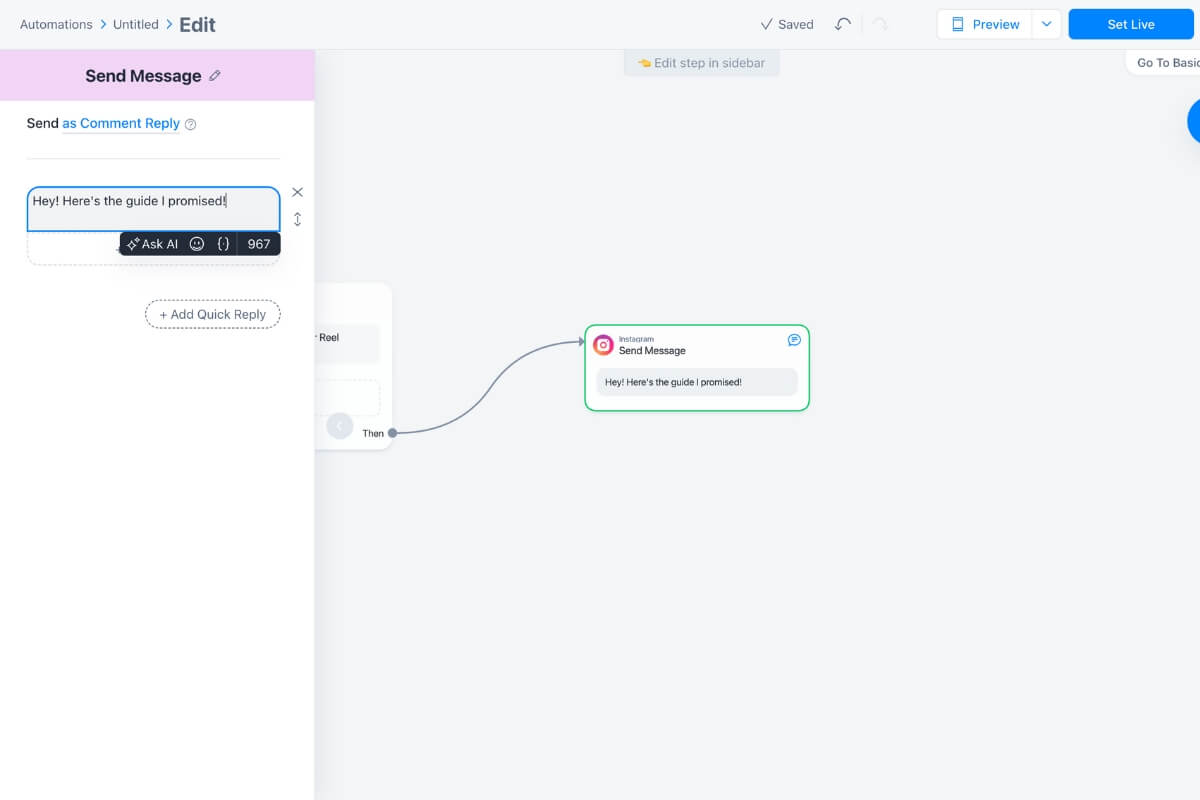This screenshot has width=1200, height=800.
Task: Collapse the trigger node with its chevron circle
Action: coord(339,425)
